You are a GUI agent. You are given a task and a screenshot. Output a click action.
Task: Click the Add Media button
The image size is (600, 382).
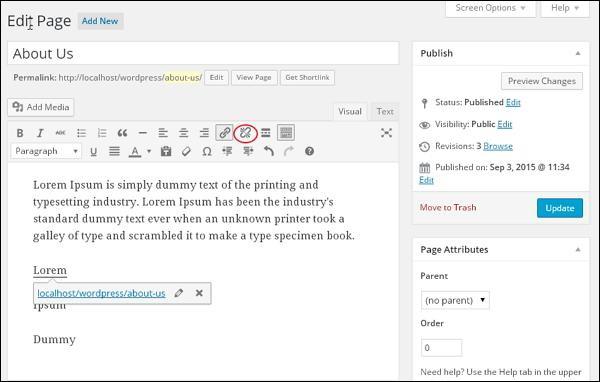(x=41, y=107)
